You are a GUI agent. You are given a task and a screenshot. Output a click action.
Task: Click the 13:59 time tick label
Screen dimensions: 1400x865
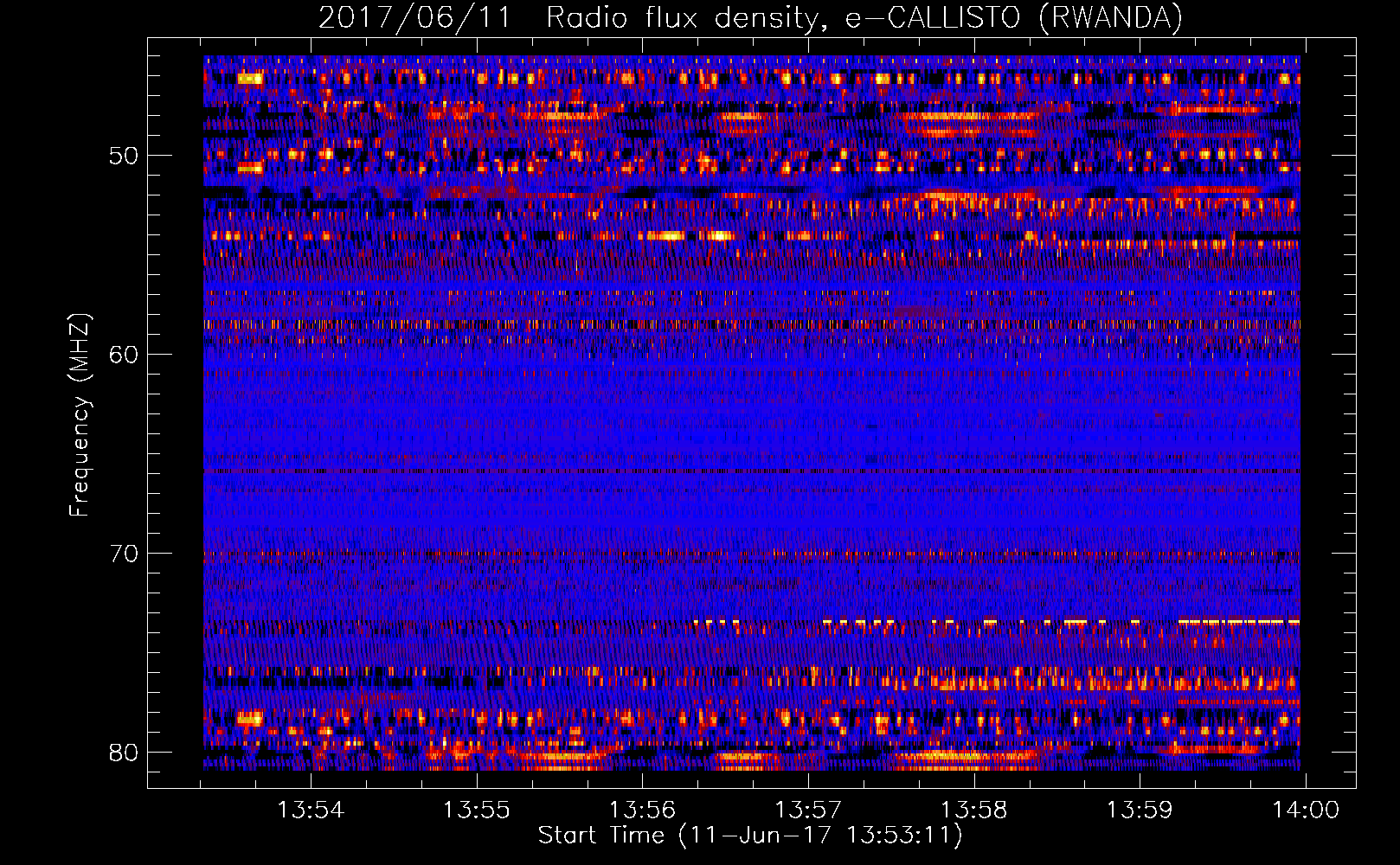1140,811
